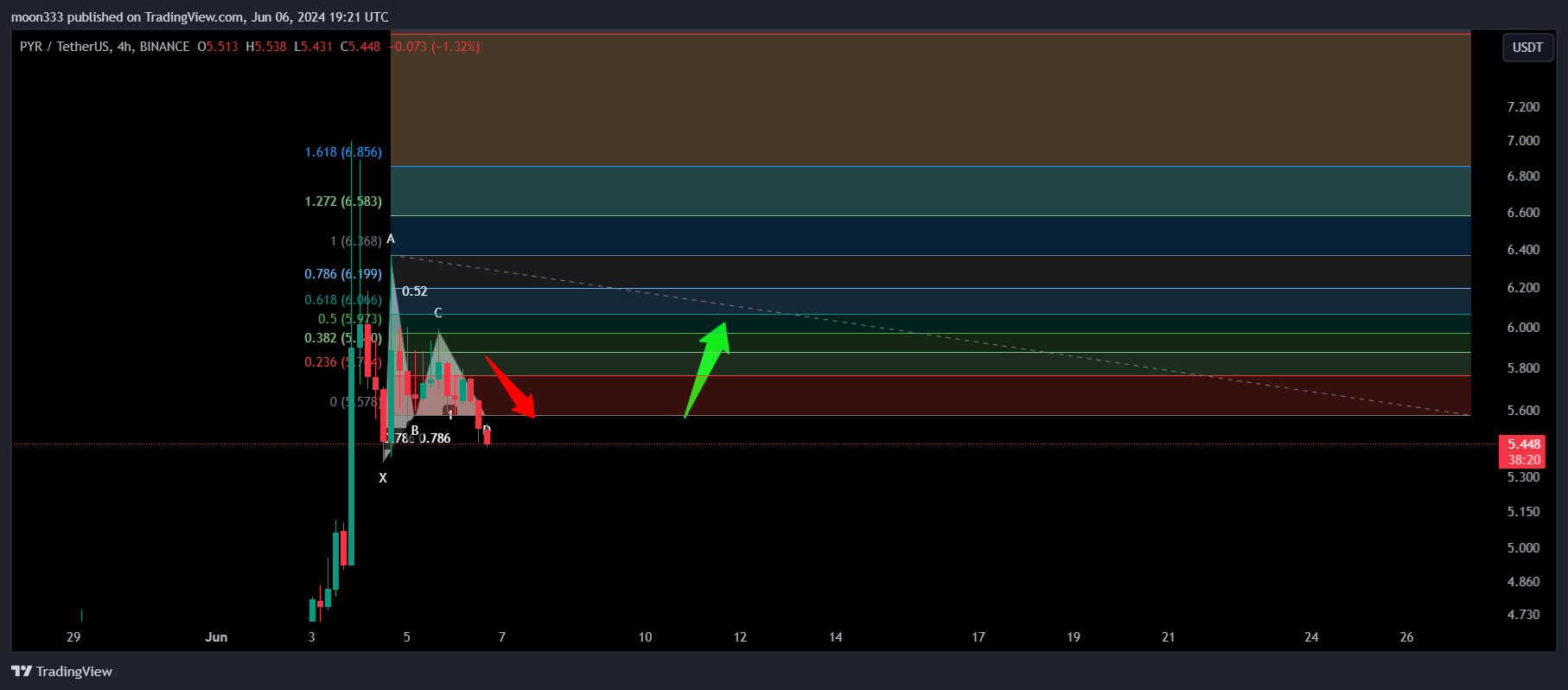This screenshot has height=690, width=1568.
Task: Click 6.000 on the price axis
Action: (1523, 328)
